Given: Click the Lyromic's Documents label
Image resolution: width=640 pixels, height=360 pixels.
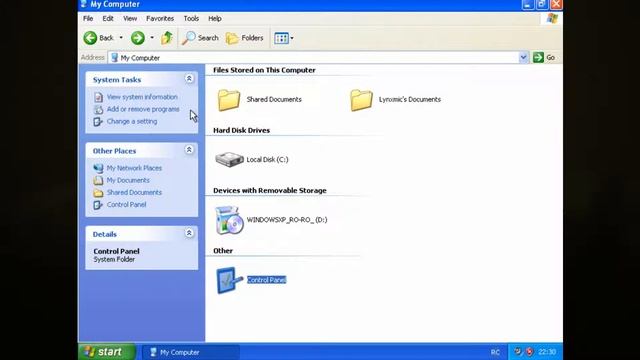Looking at the screenshot, I should point(410,99).
